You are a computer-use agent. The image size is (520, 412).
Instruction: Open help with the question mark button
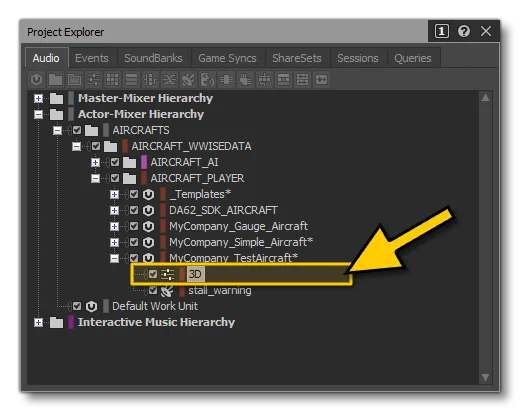464,31
